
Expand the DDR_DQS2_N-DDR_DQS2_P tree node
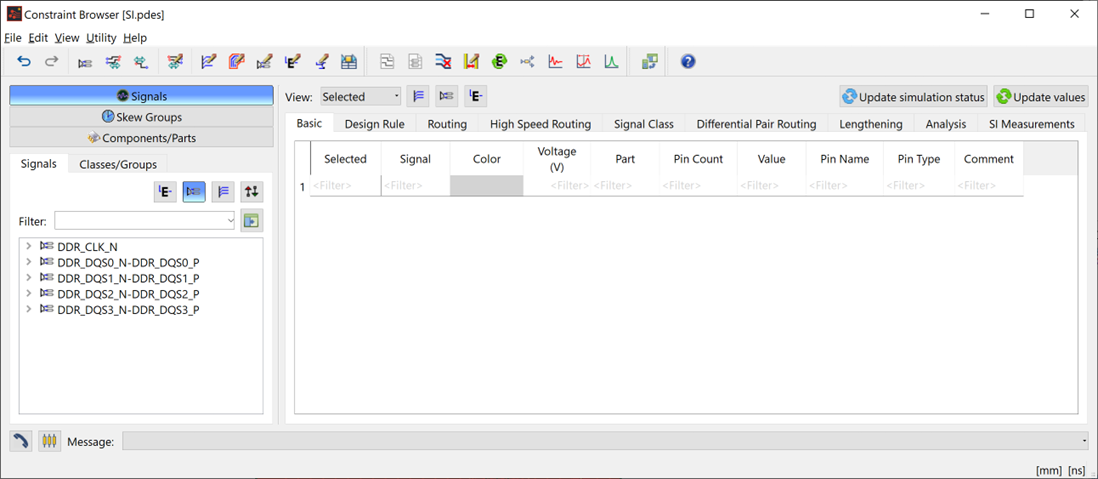click(28, 294)
